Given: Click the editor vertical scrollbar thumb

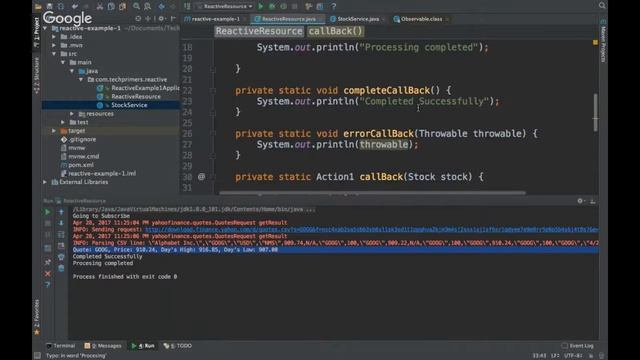Looking at the screenshot, I should coord(596,112).
